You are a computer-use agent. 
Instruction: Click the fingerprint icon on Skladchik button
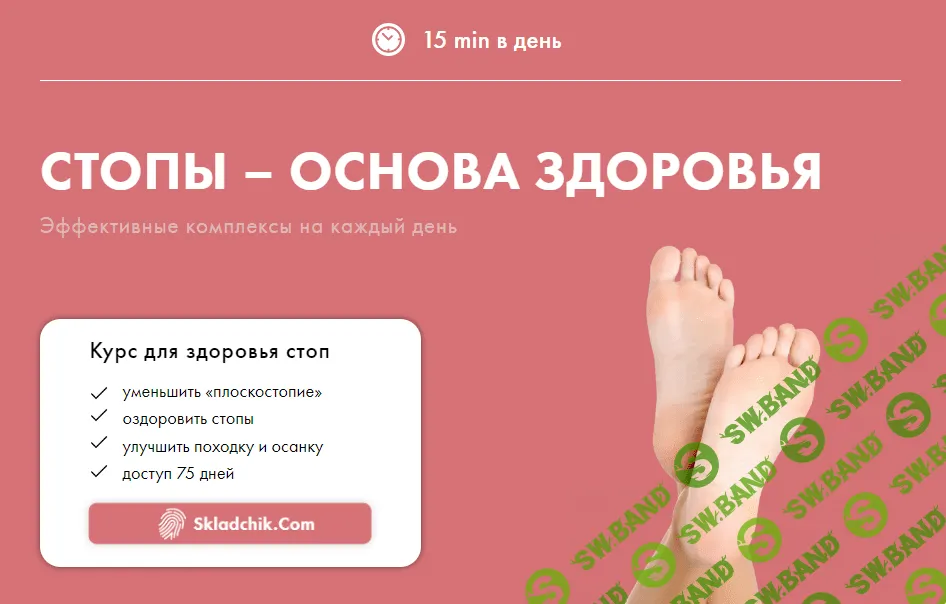point(172,524)
